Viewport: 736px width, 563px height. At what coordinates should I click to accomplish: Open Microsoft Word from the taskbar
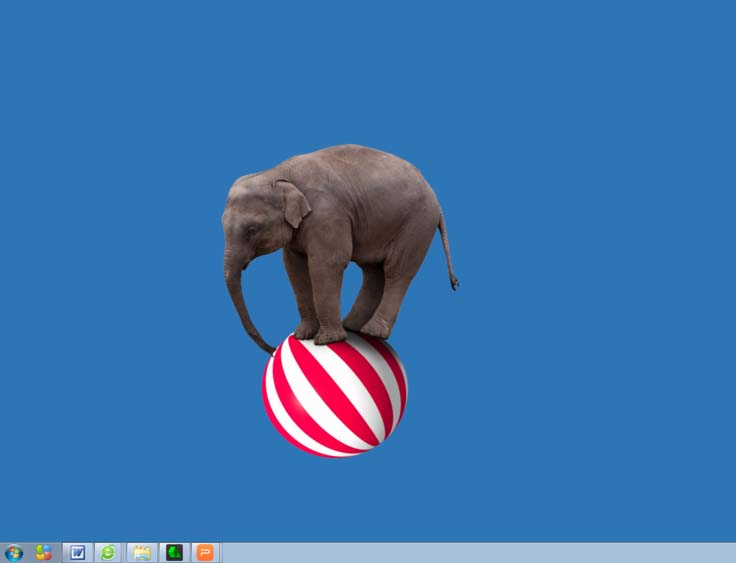(x=77, y=553)
